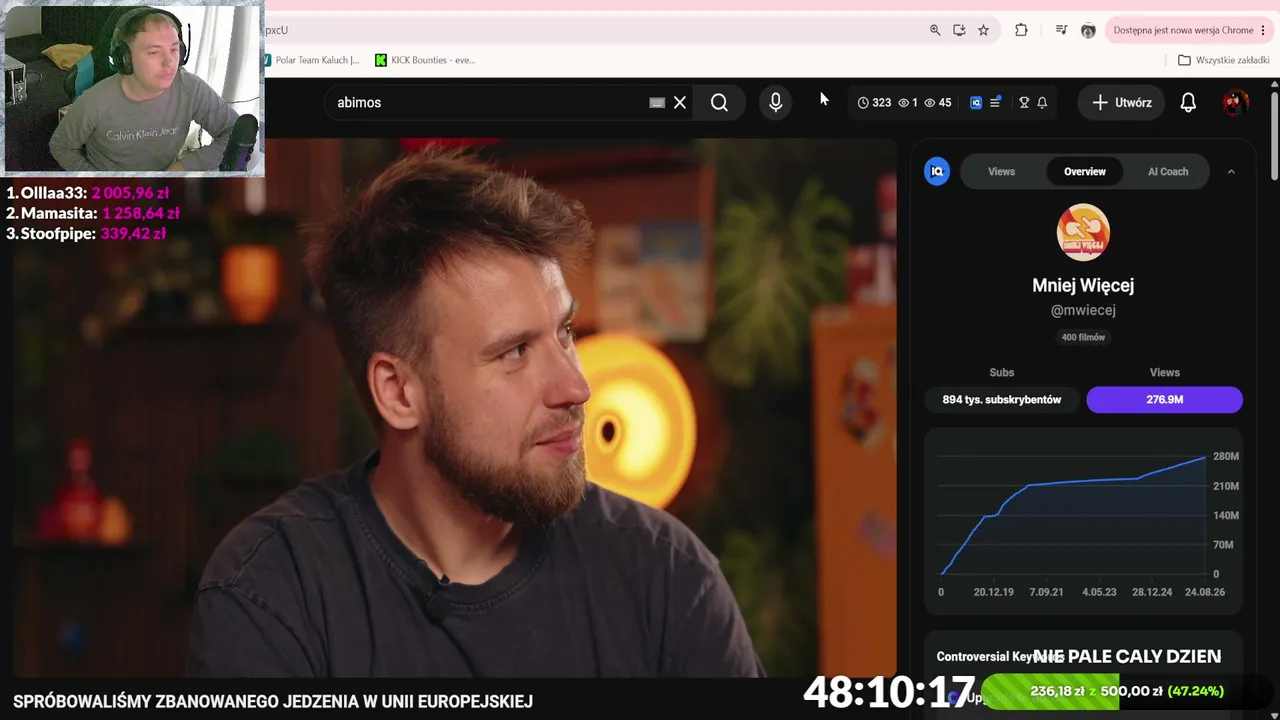
Task: Click the eye icon showing 1
Action: [x=903, y=102]
